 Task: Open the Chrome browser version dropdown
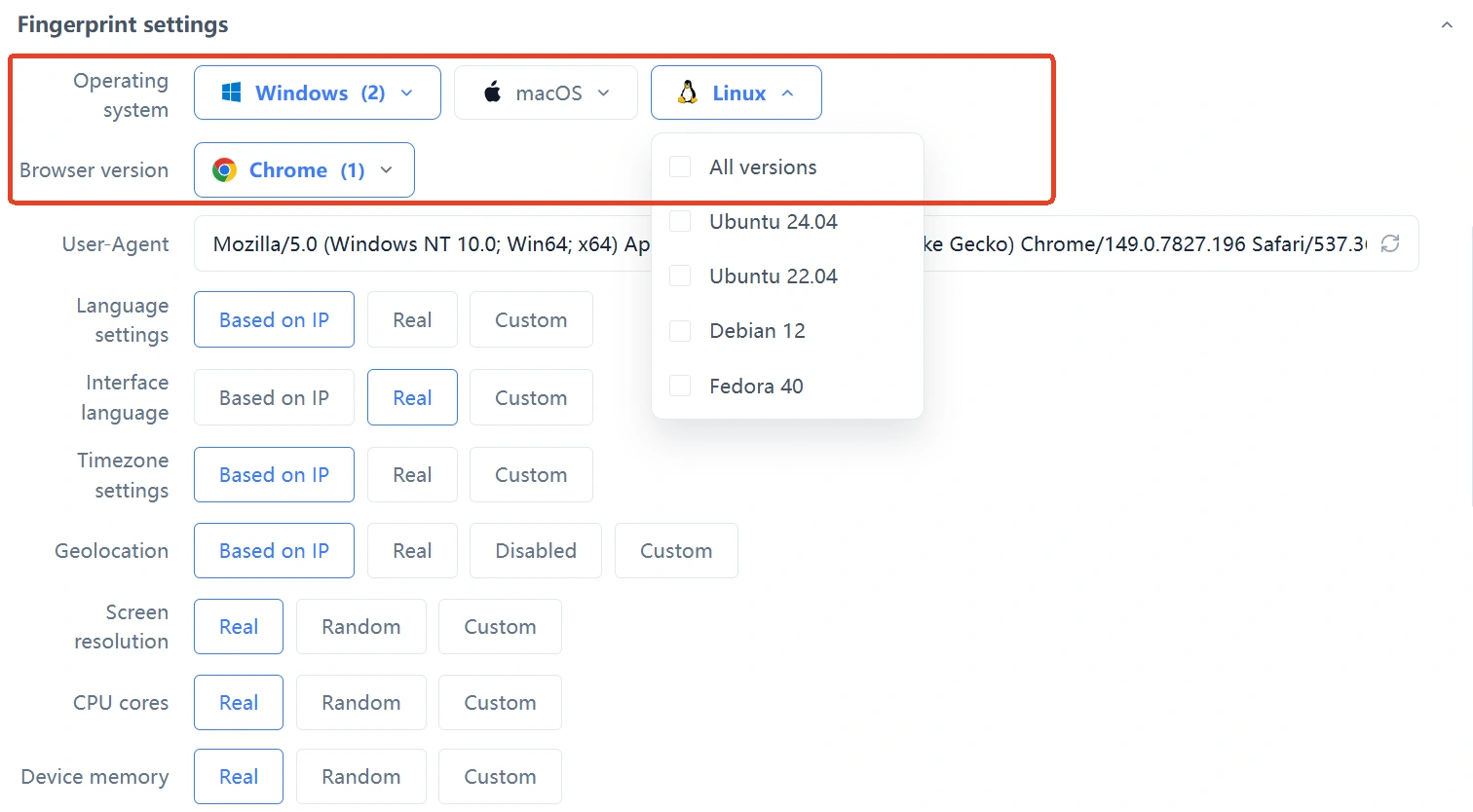(x=304, y=170)
